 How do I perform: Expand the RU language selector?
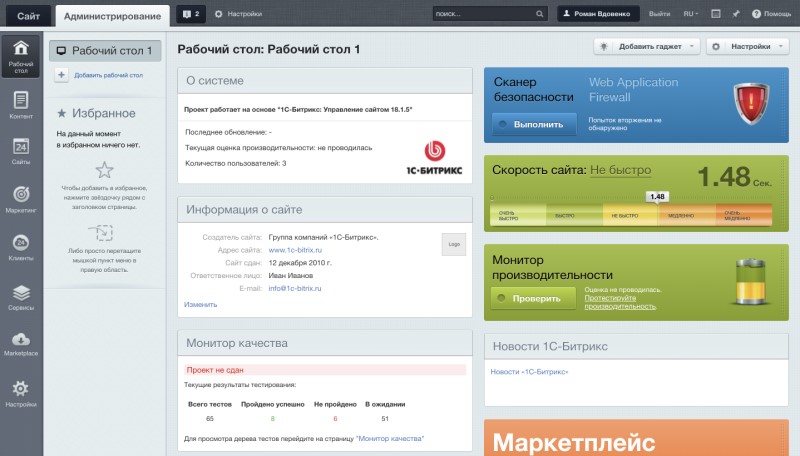click(x=690, y=14)
